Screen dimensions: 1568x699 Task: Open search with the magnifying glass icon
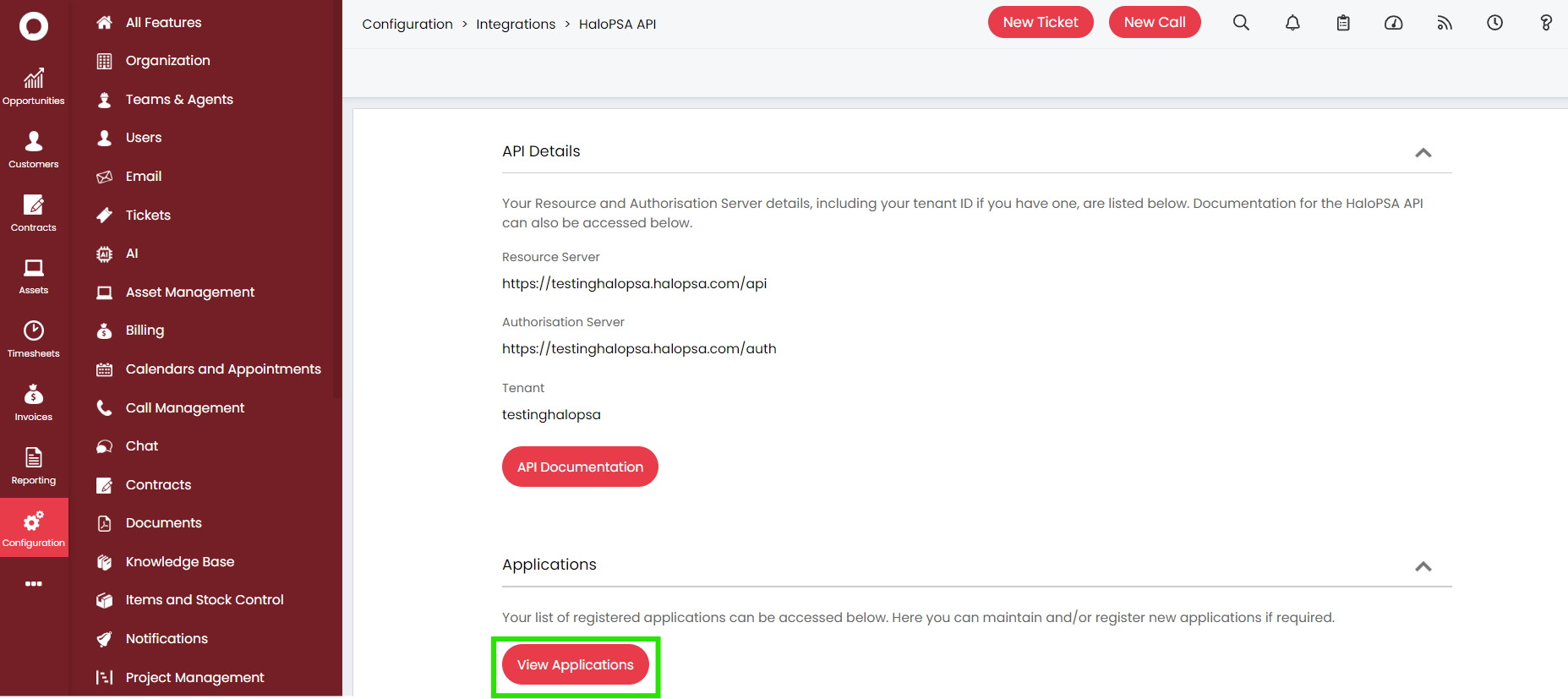pos(1241,23)
